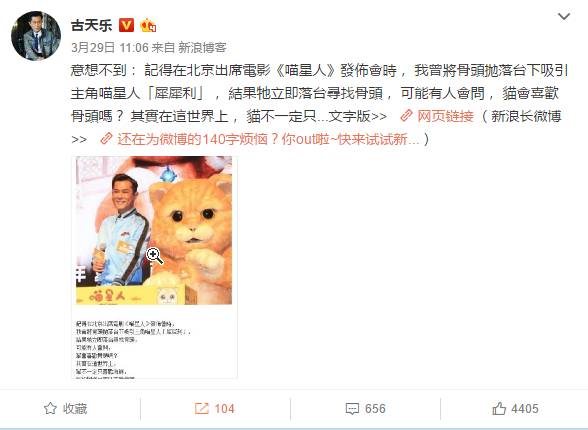
Task: Open the 古天乐 username link
Action: 92,25
